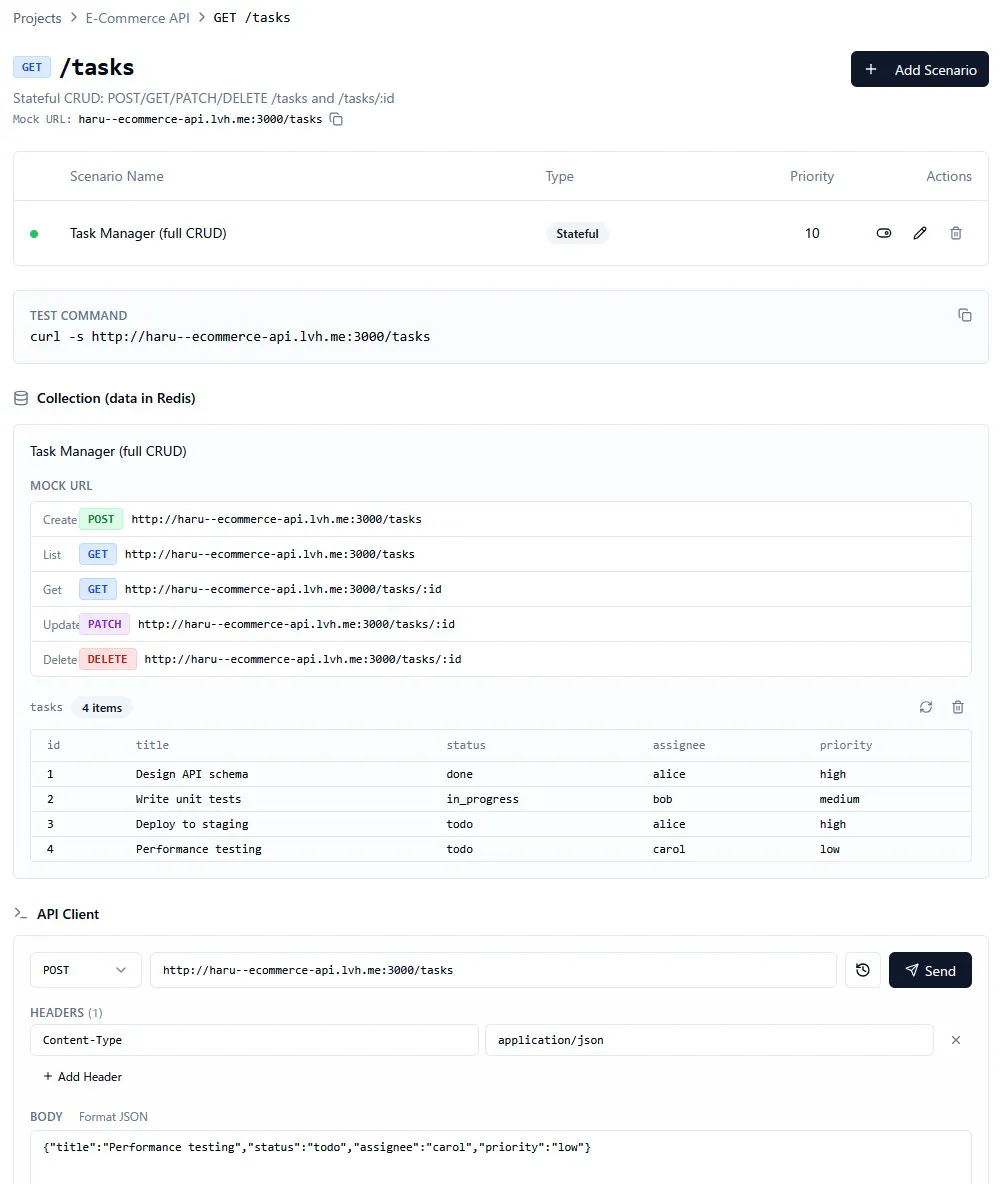
Task: Edit the Task Manager scenario with the pencil icon
Action: pos(919,233)
